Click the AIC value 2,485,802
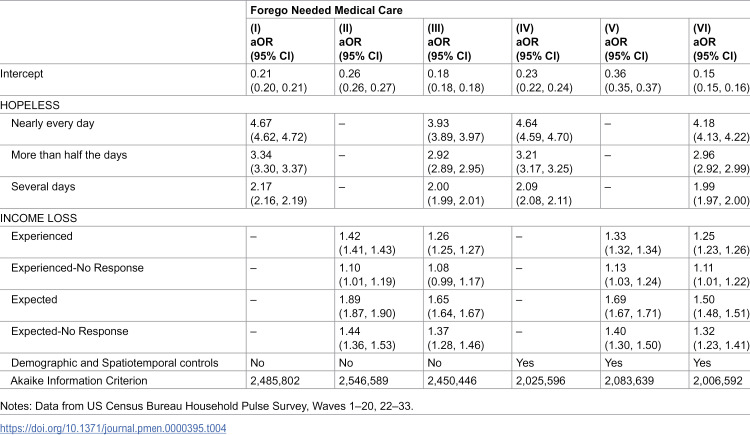750x435 pixels. pyautogui.click(x=275, y=381)
